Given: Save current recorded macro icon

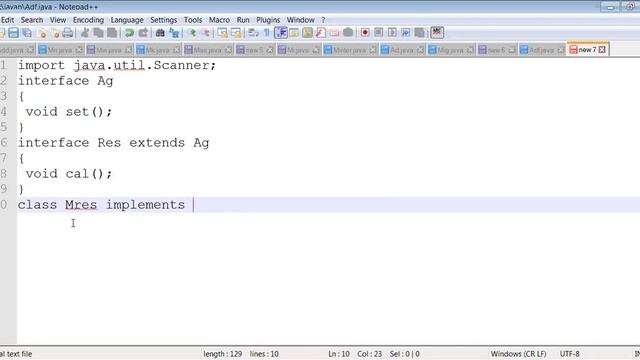Looking at the screenshot, I should (419, 33).
